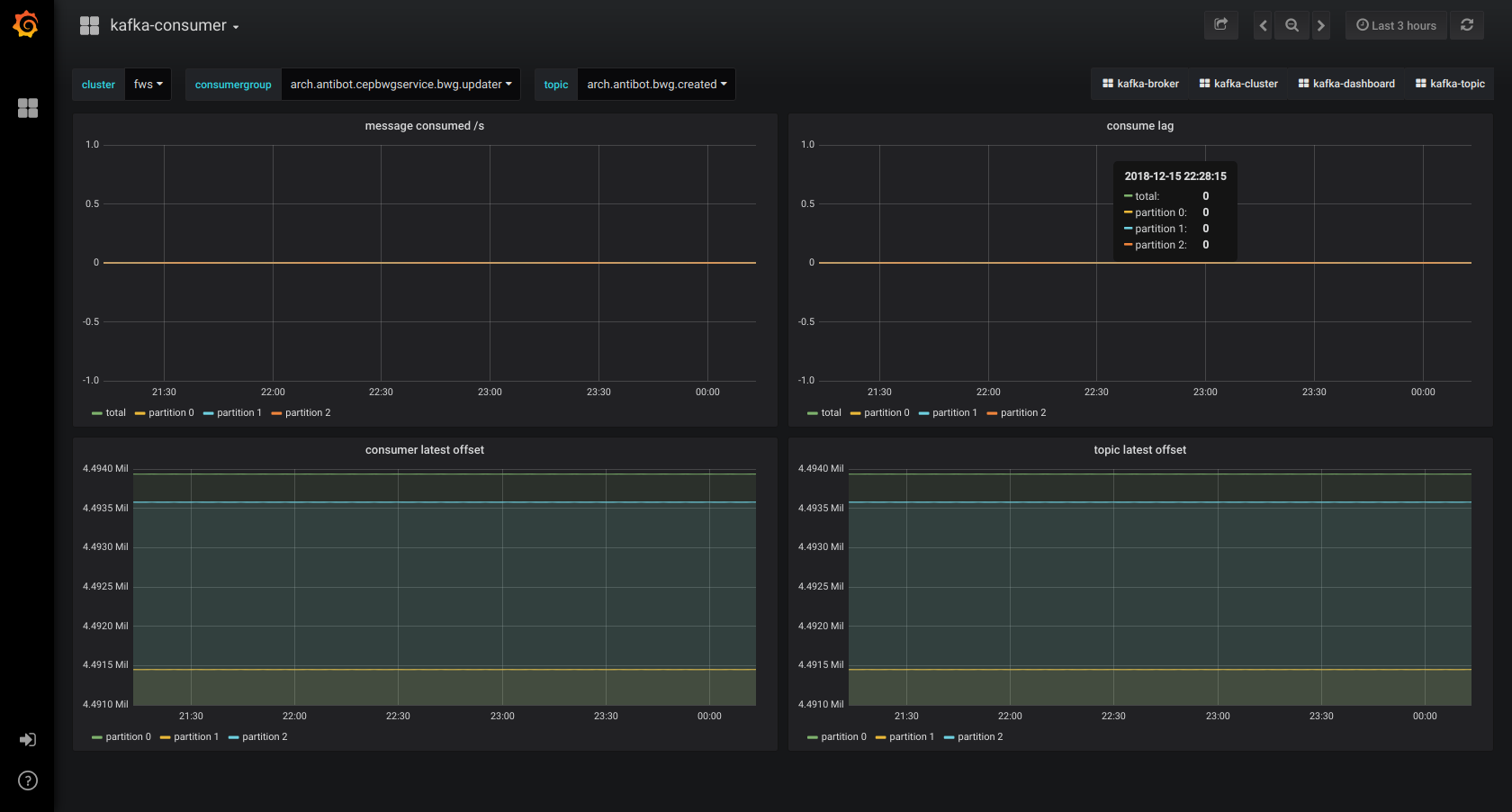Toggle total series in message consumed legend
The width and height of the screenshot is (1512, 812).
[109, 413]
